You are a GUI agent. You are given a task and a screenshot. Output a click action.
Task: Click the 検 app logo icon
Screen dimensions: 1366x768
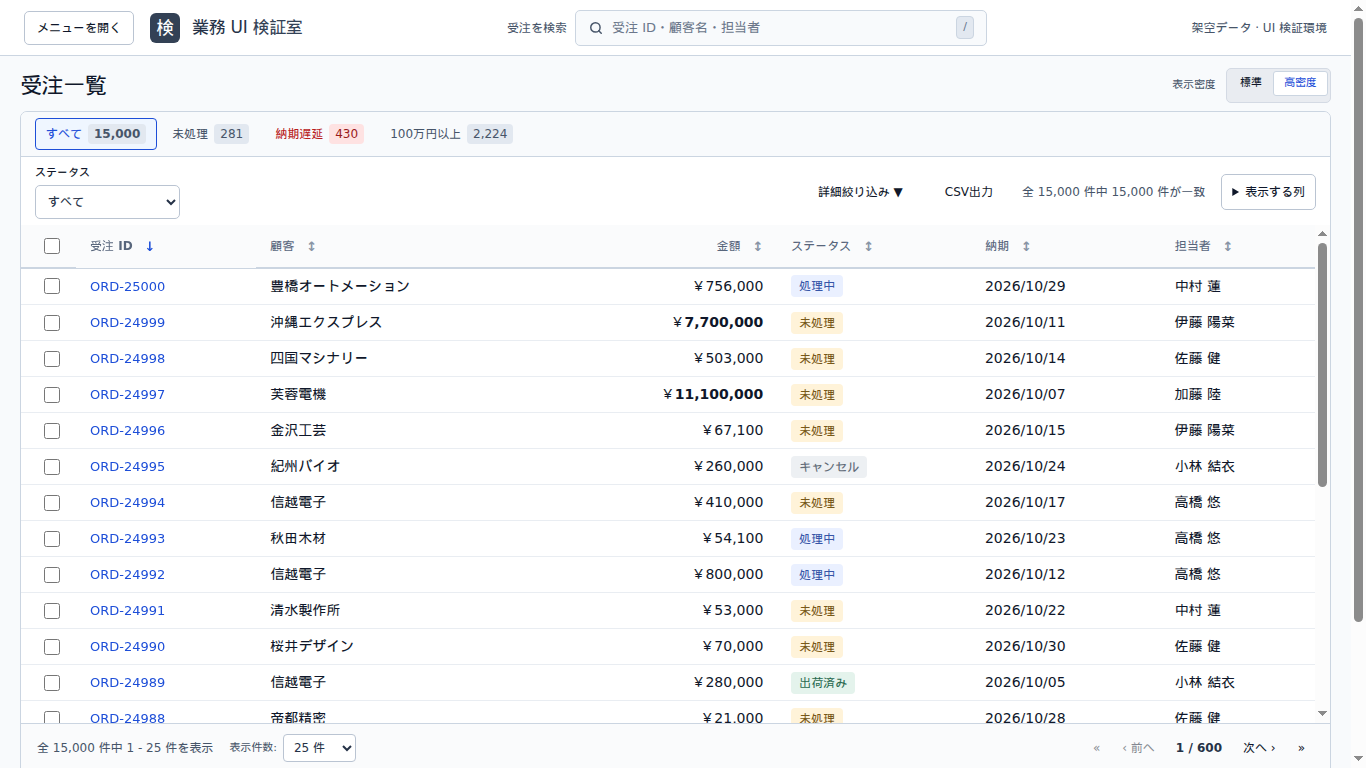pos(165,28)
